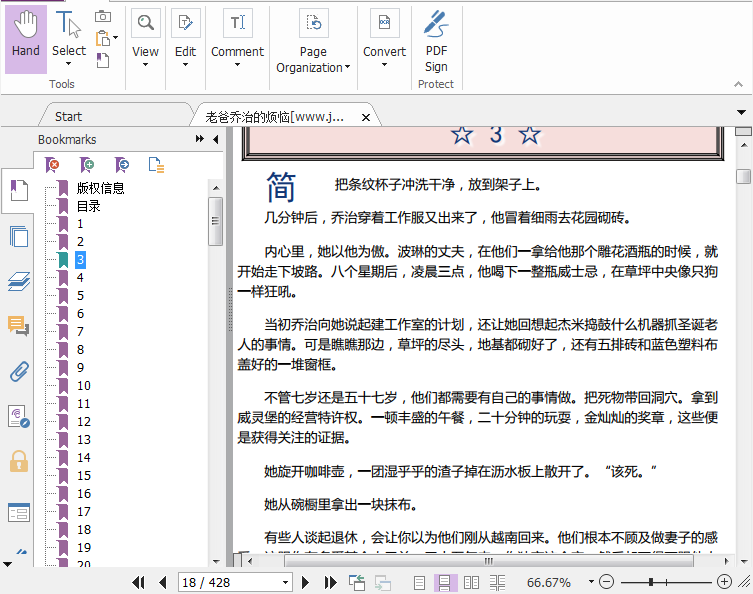This screenshot has height=594, width=753.
Task: Click the delete bookmark icon
Action: [x=53, y=165]
